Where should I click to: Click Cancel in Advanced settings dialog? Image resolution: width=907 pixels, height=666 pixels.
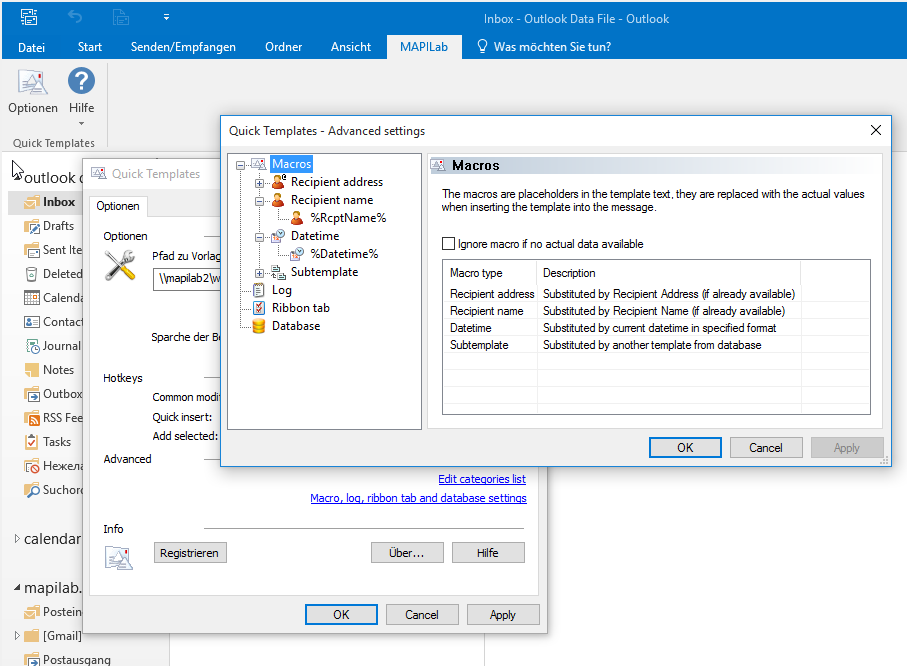point(766,447)
